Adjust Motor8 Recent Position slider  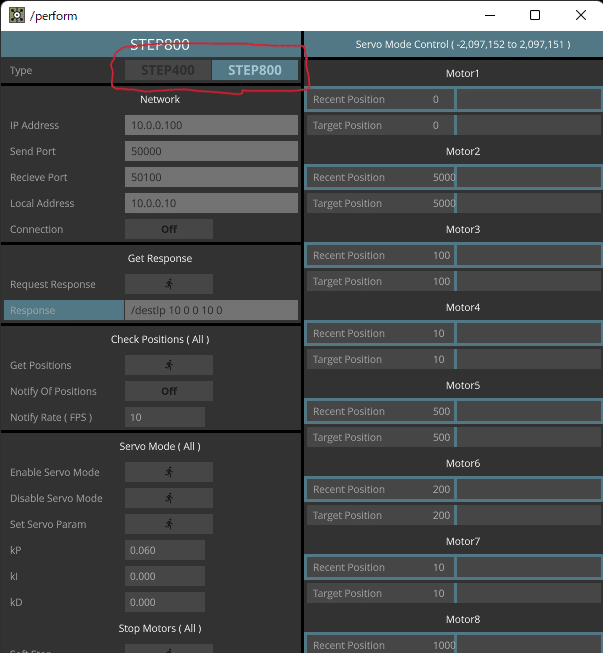[453, 644]
